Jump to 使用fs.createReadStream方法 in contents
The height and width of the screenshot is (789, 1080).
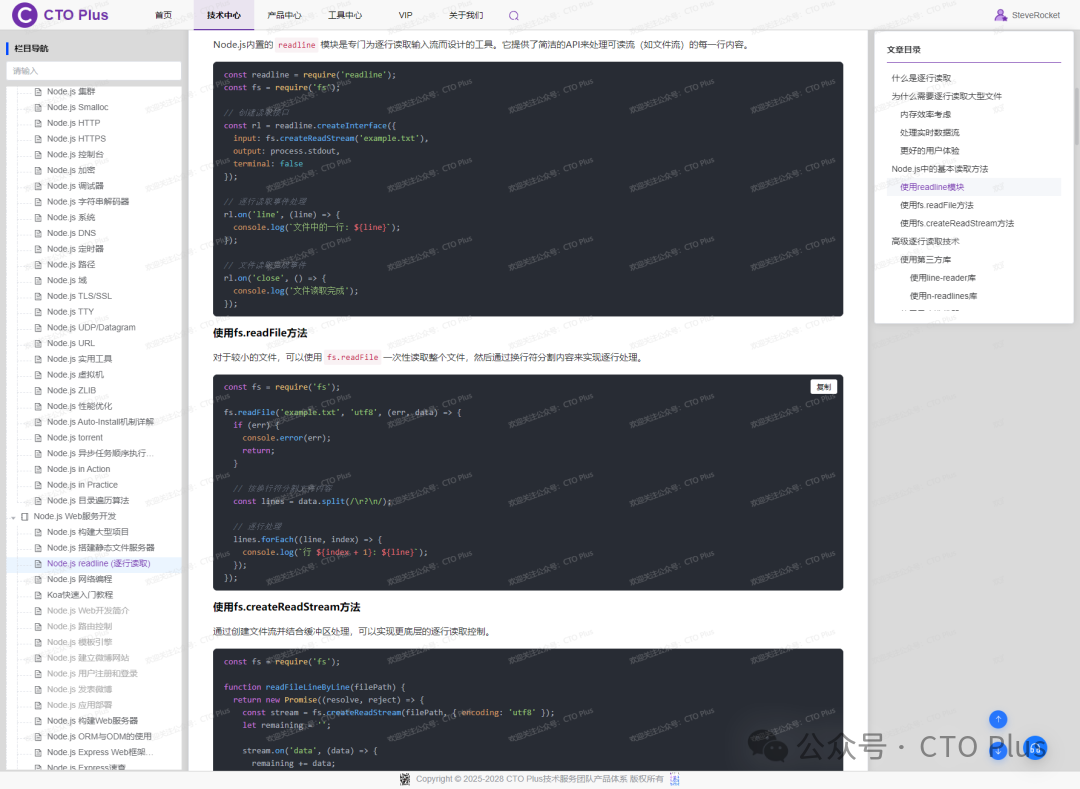(x=957, y=224)
